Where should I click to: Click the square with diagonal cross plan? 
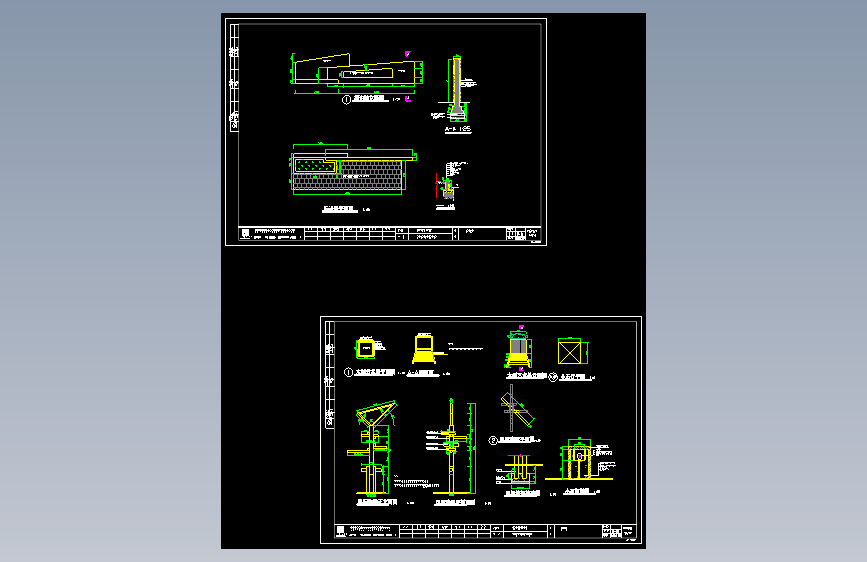(x=570, y=352)
